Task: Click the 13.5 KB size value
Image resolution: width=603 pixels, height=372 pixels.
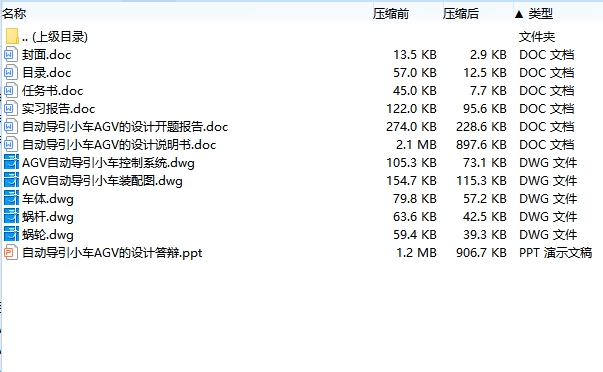Action: pyautogui.click(x=415, y=55)
